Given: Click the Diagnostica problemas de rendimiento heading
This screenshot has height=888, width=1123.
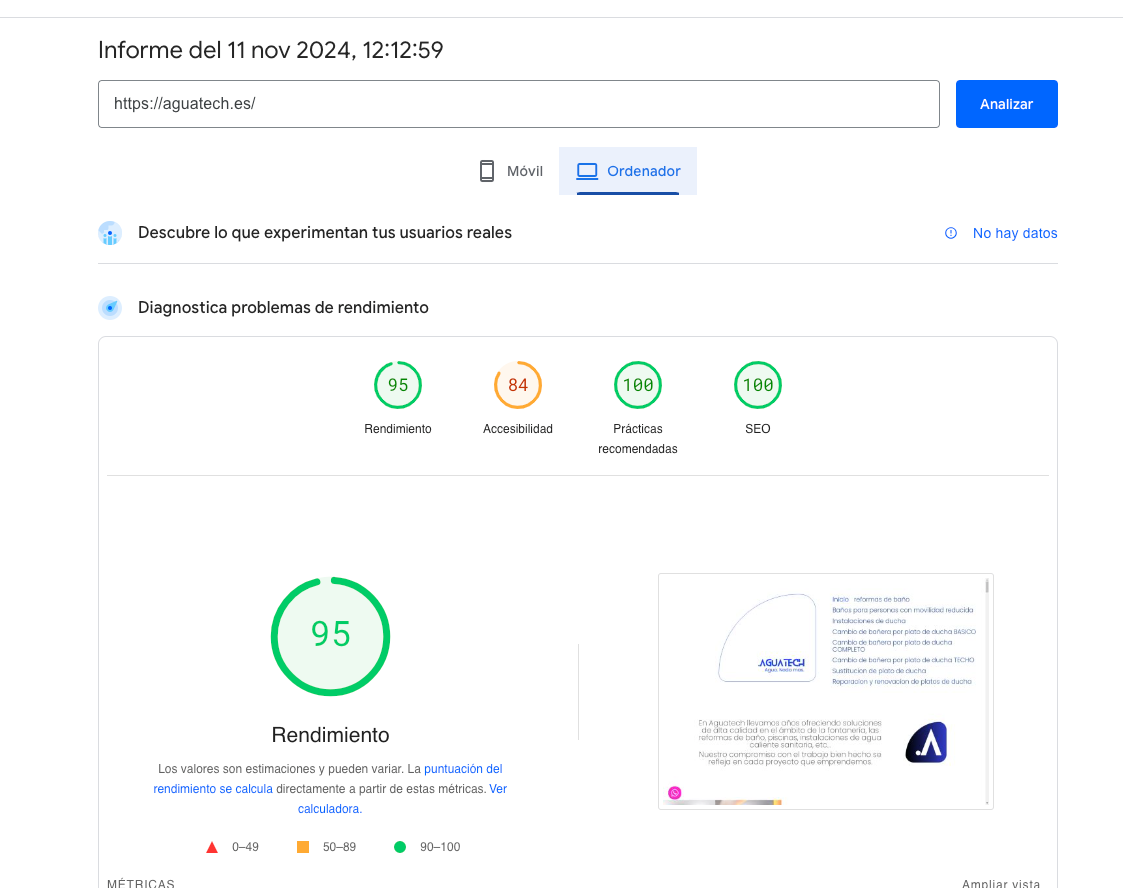Looking at the screenshot, I should click(x=283, y=308).
